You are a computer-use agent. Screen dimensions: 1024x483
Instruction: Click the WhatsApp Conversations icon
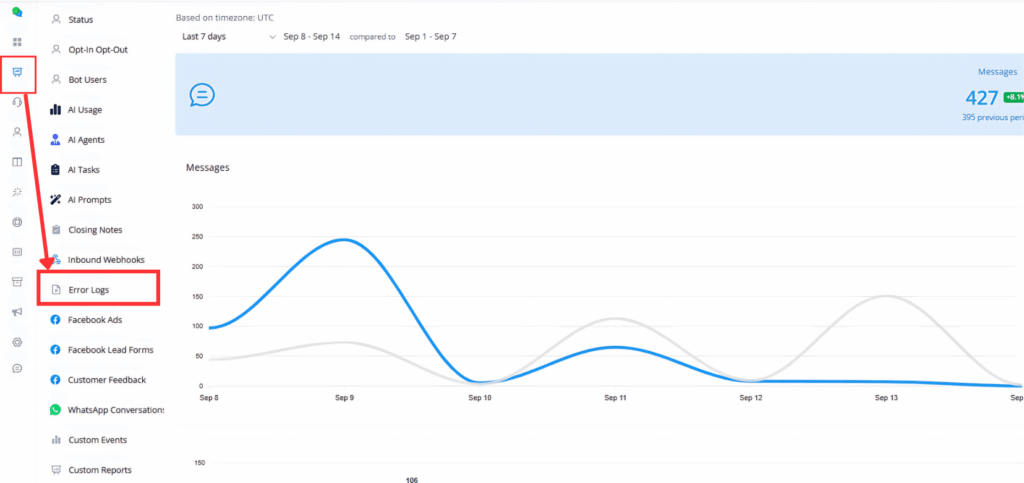point(56,410)
